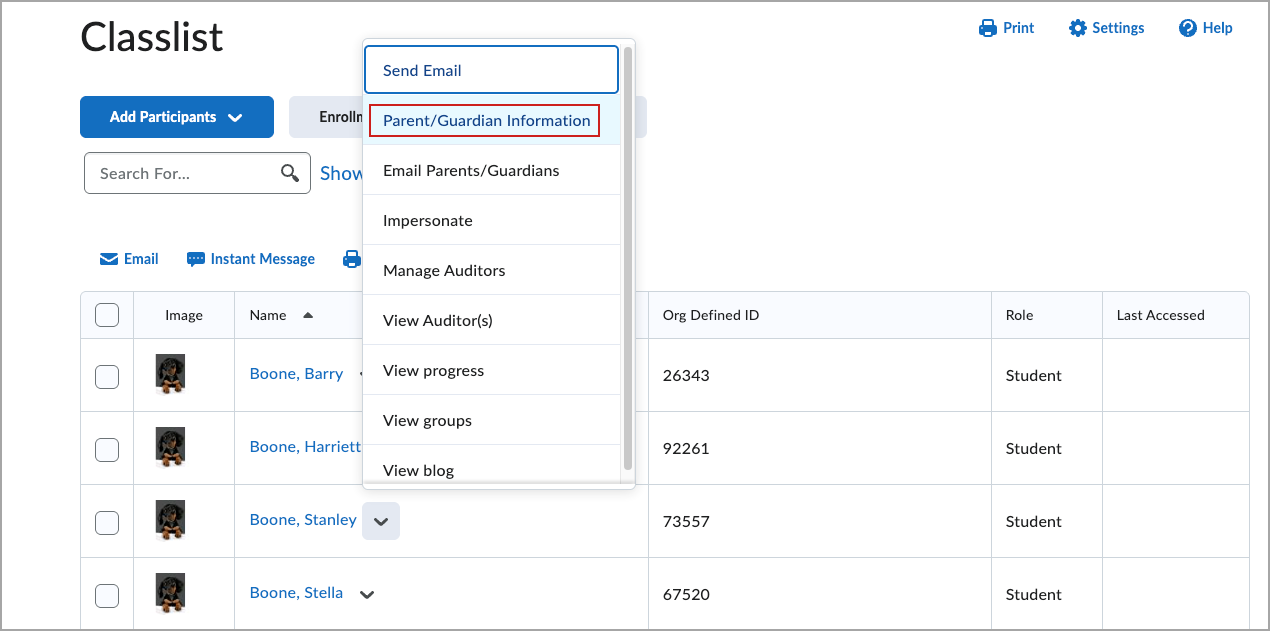Click the printer icon beside Instant Message
This screenshot has height=631, width=1270.
351,259
